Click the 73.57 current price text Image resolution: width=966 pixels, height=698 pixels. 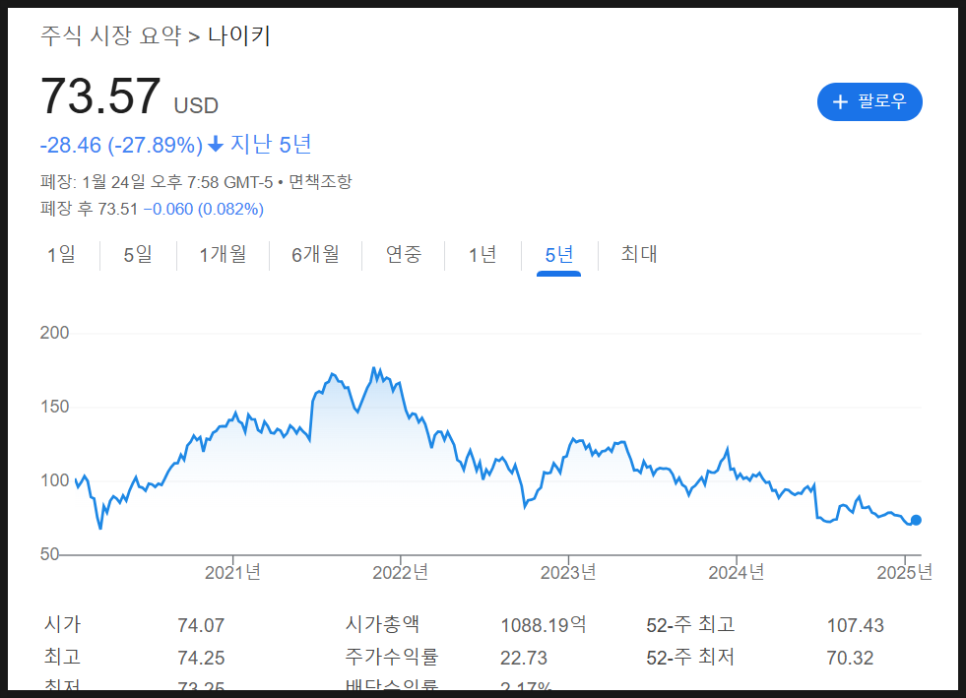[x=100, y=96]
